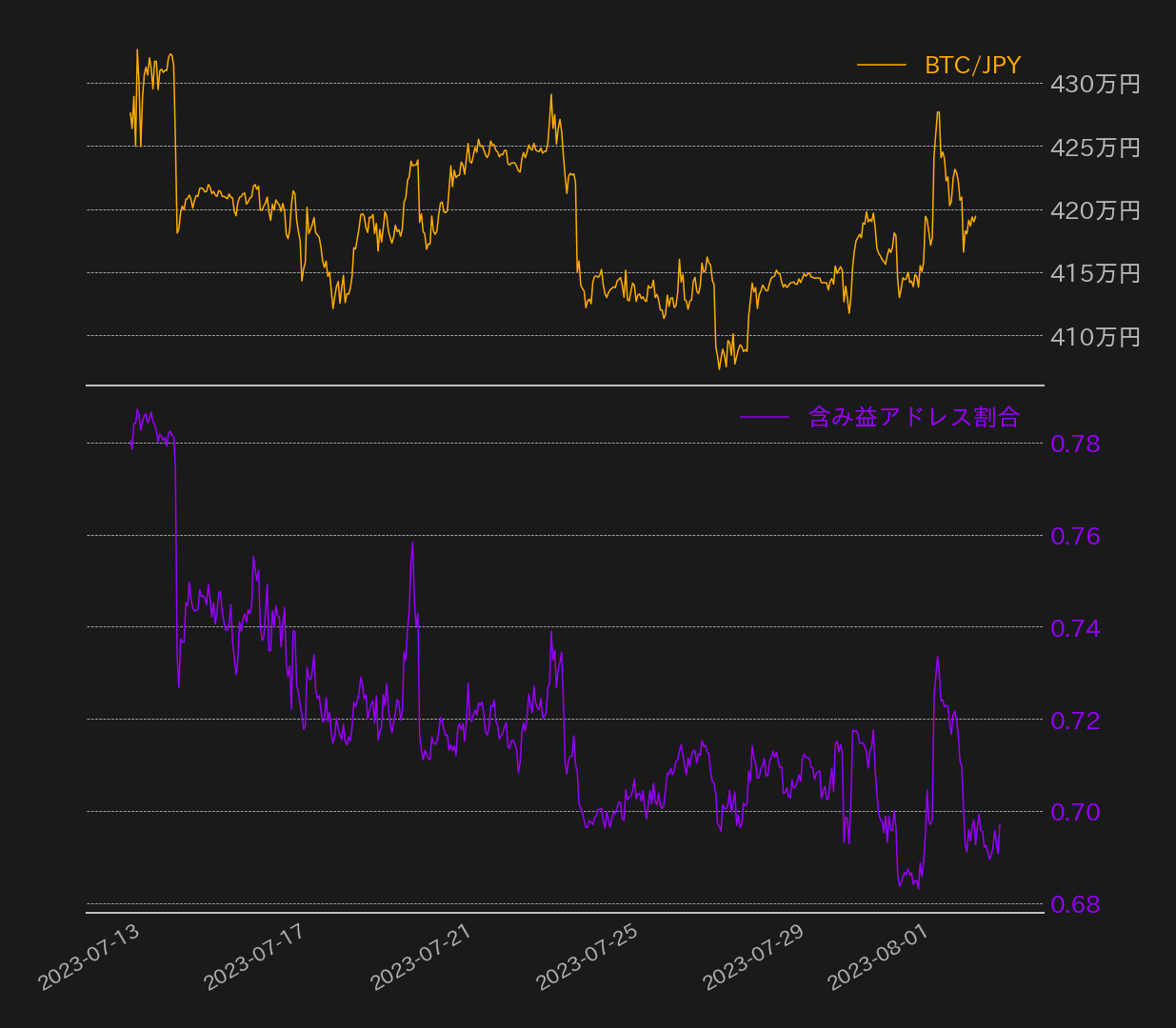Screen dimensions: 1176x1028
Task: Select the 415万円 price axis label
Action: 1095,273
